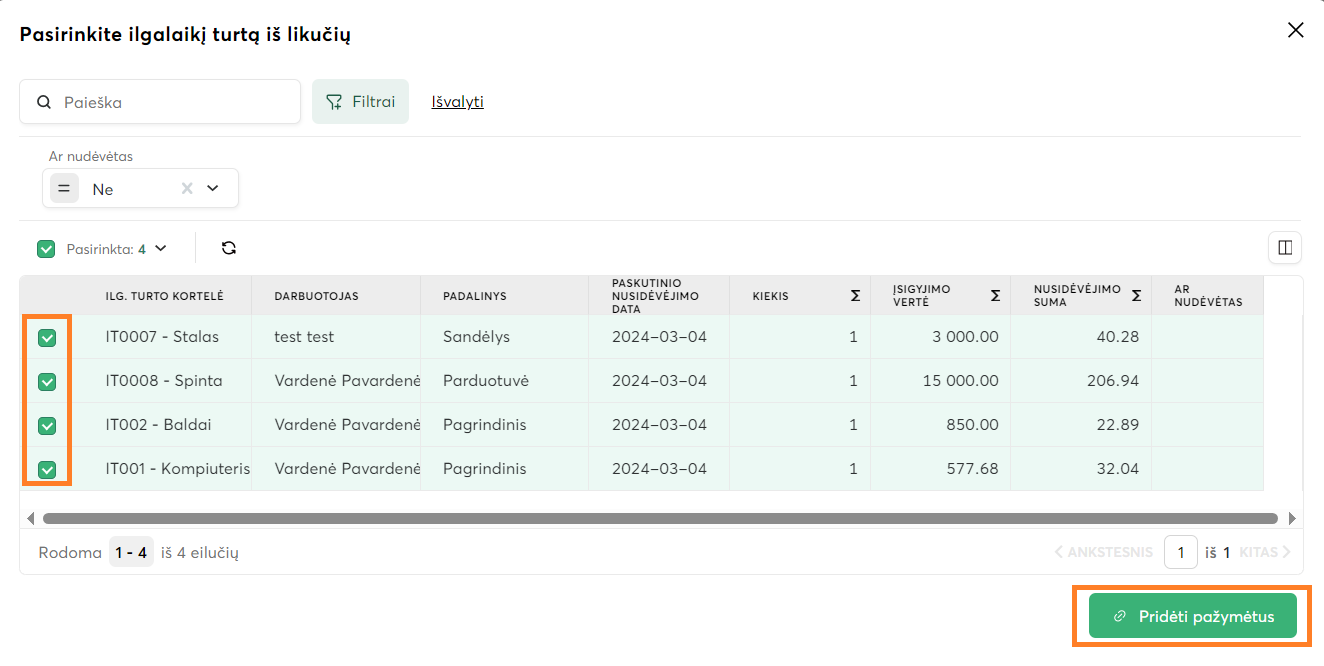Click the refresh table icon
The width and height of the screenshot is (1324, 666).
tap(229, 248)
